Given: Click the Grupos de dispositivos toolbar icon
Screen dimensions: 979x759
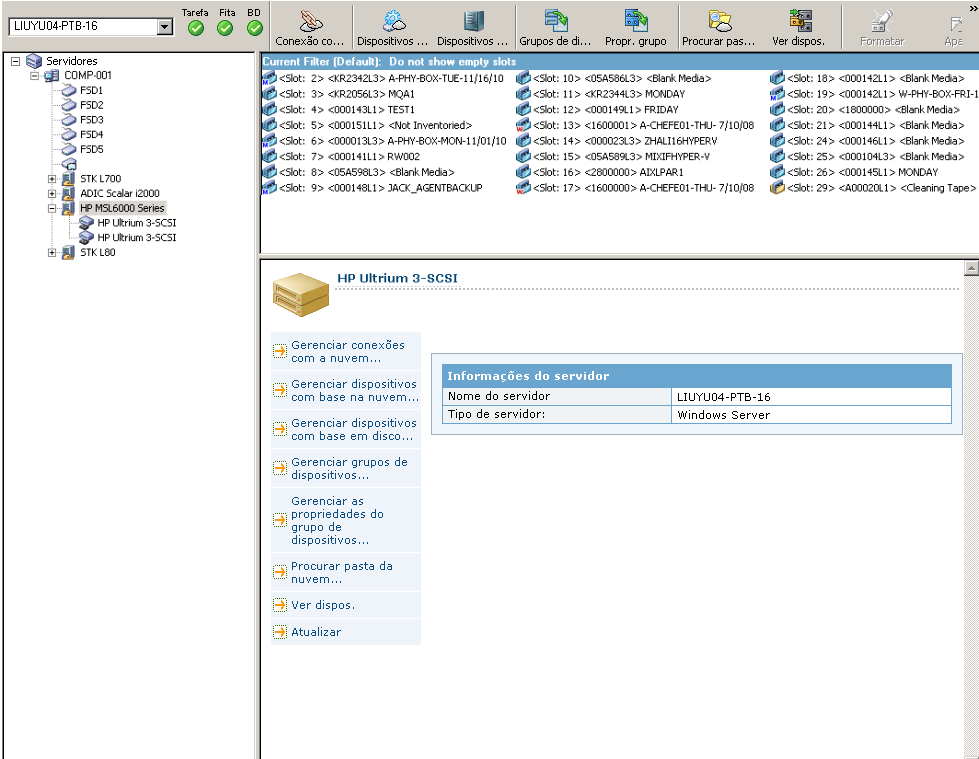Looking at the screenshot, I should (x=555, y=27).
